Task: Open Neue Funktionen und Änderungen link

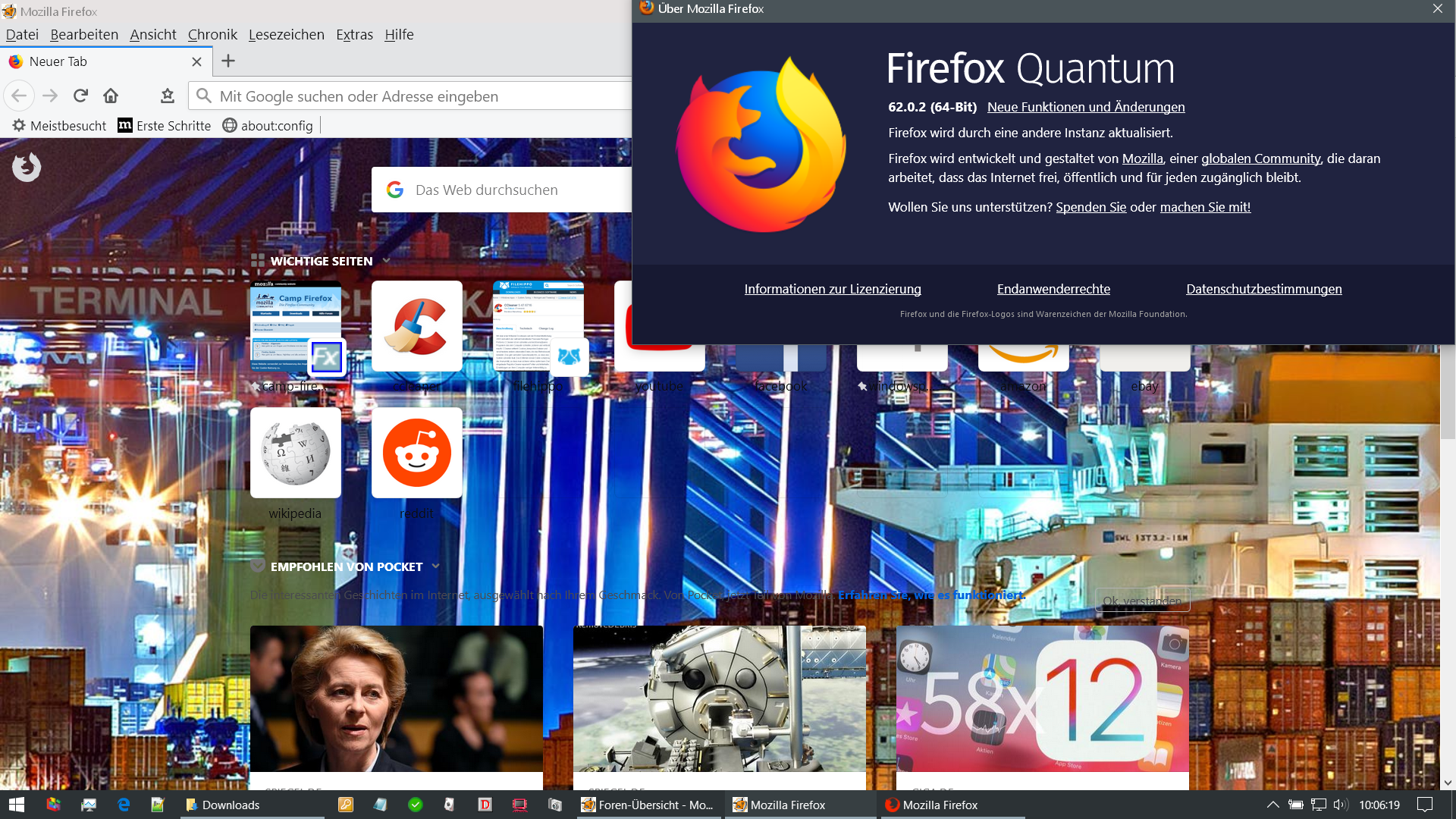Action: (1086, 107)
